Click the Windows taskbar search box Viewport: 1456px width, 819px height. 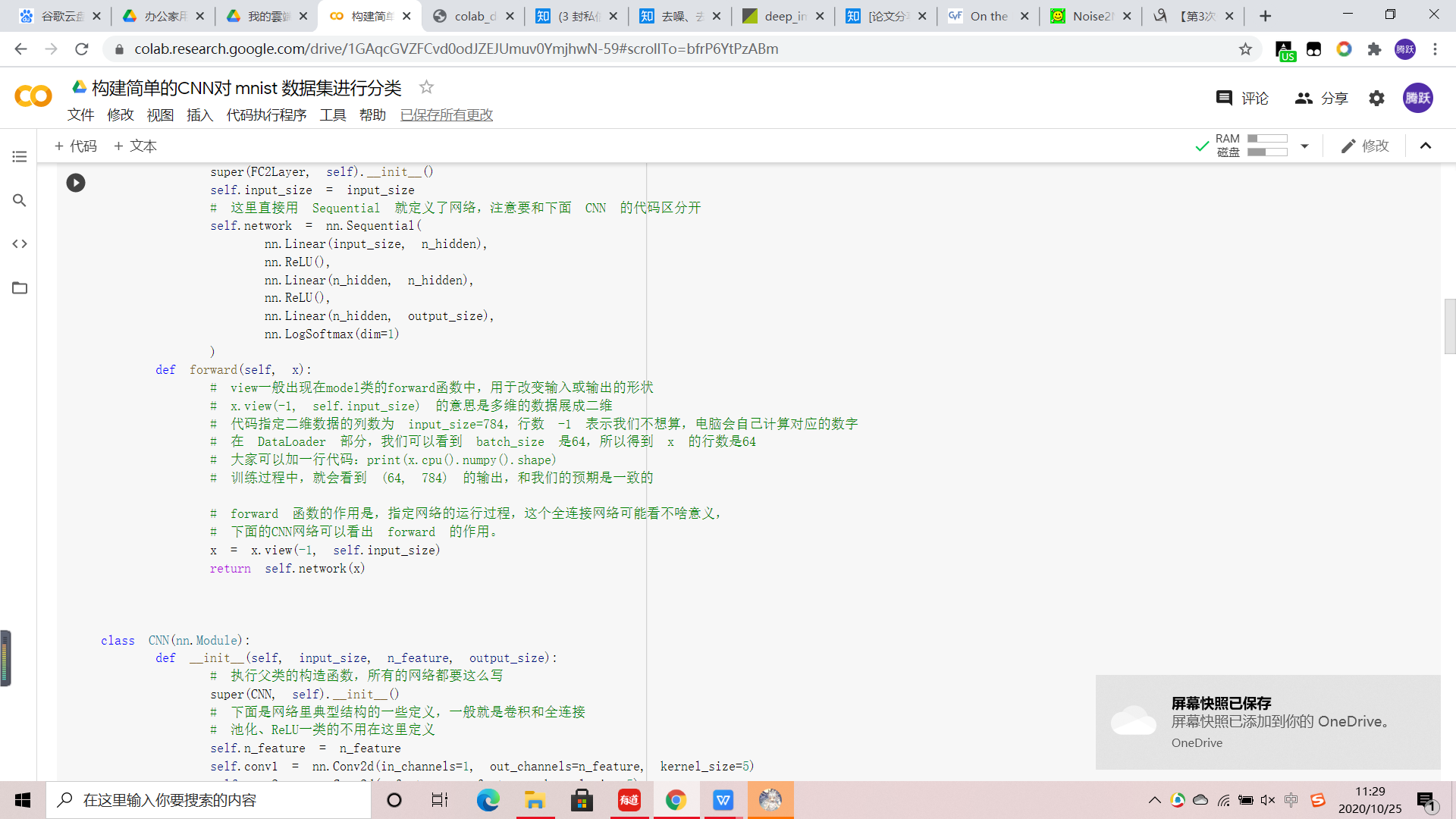[x=209, y=800]
